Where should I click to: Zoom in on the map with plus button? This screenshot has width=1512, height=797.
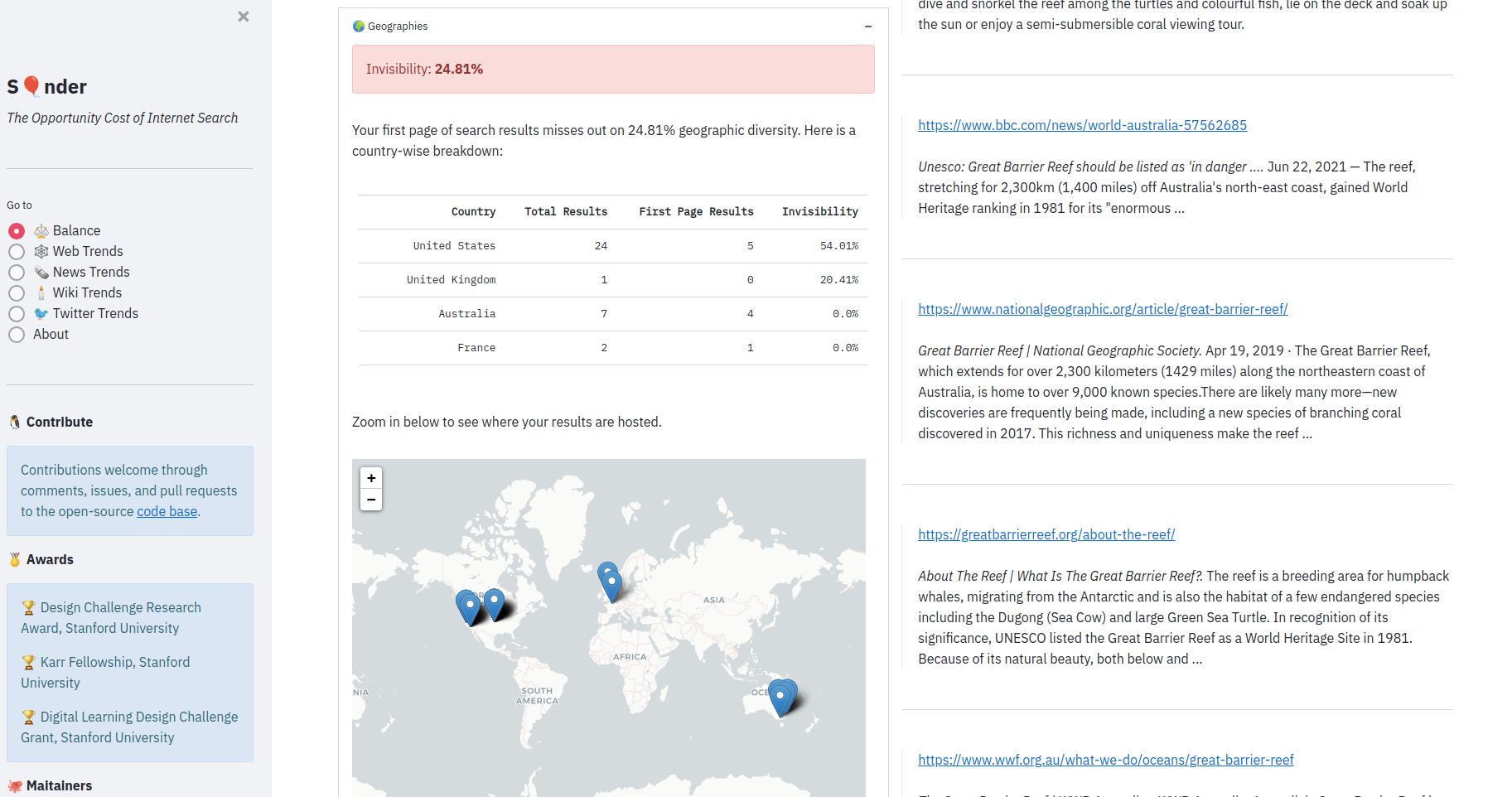click(371, 478)
